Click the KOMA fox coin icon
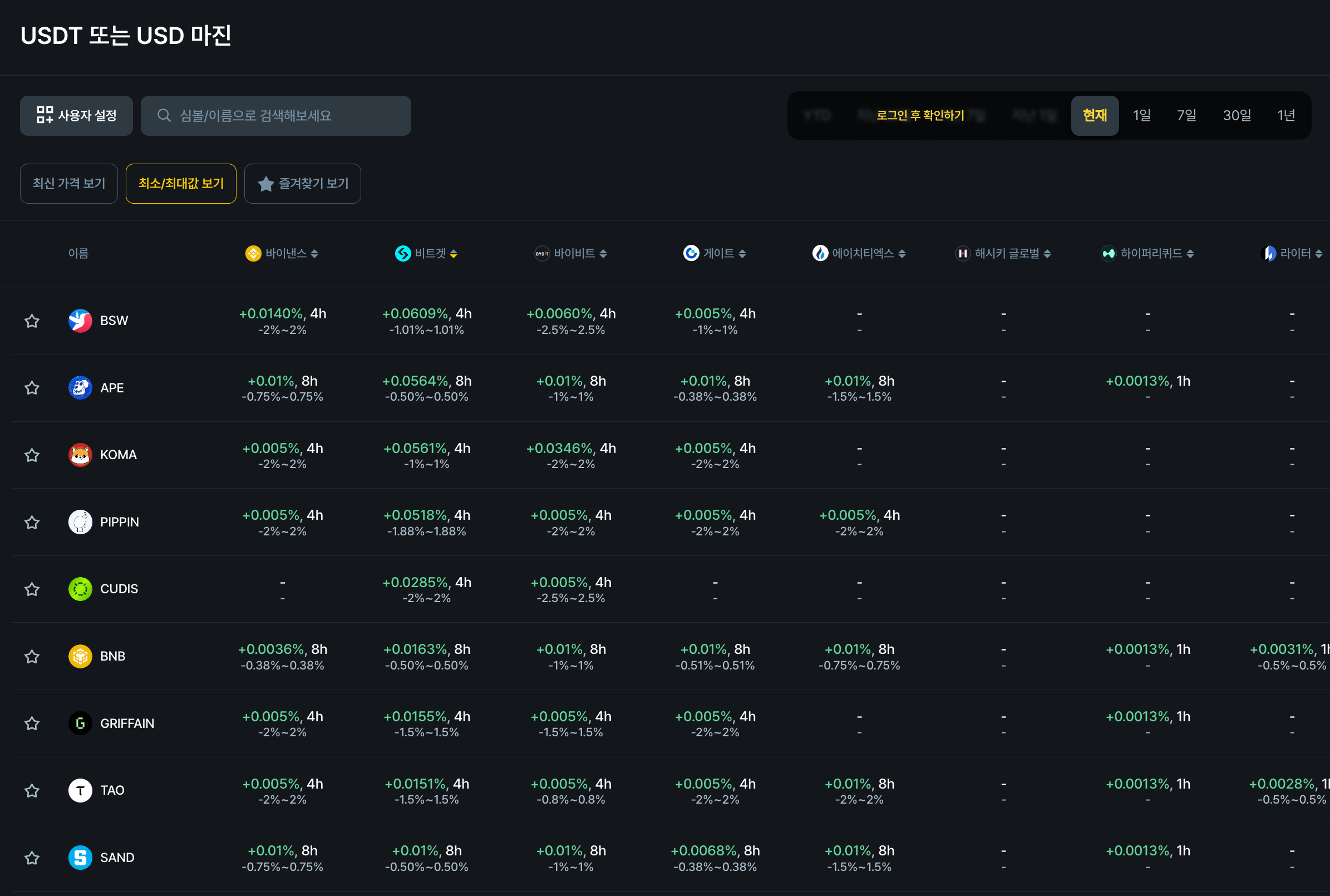The width and height of the screenshot is (1330, 896). [x=80, y=455]
